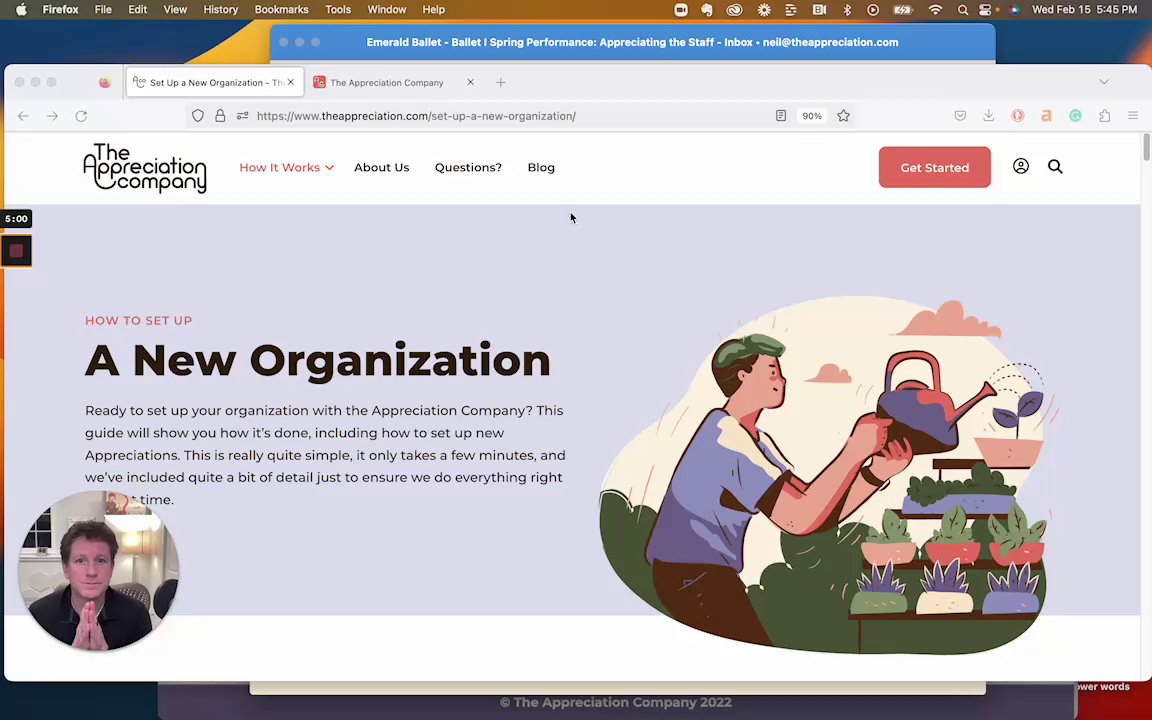Stop recording with the red square button
This screenshot has width=1152, height=720.
point(16,251)
